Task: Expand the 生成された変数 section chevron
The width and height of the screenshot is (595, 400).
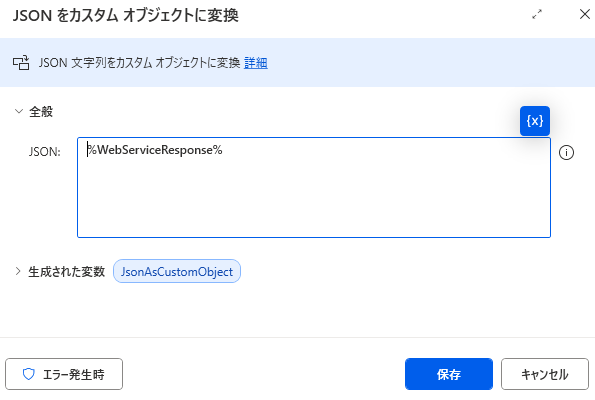Action: coord(18,271)
